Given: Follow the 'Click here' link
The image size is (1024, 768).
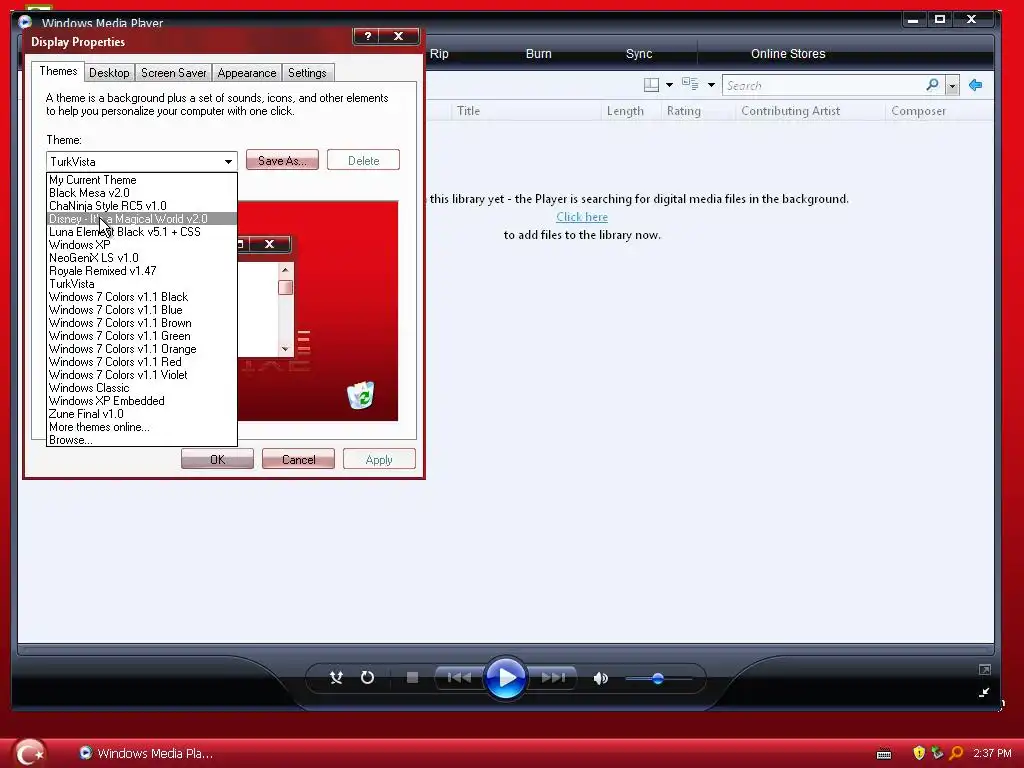Looking at the screenshot, I should tap(582, 217).
